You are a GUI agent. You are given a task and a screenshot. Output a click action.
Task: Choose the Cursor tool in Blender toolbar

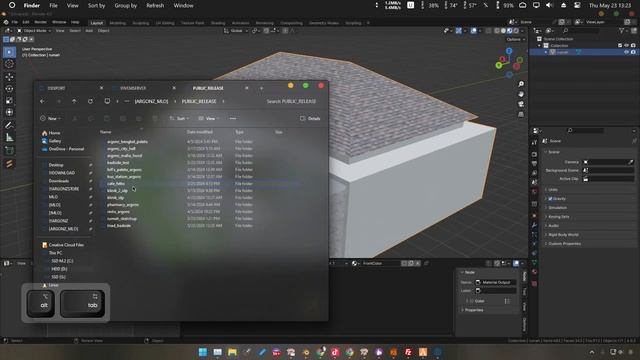9,64
